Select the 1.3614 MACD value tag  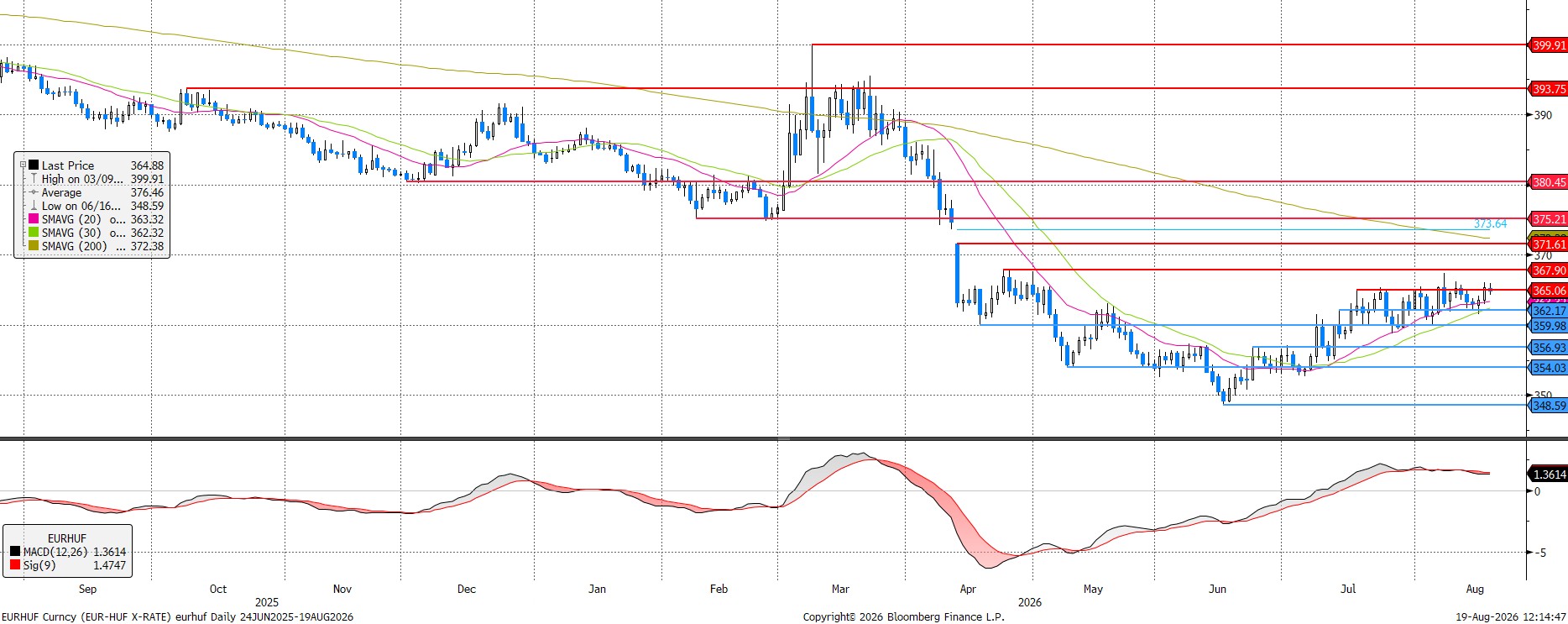1548,475
